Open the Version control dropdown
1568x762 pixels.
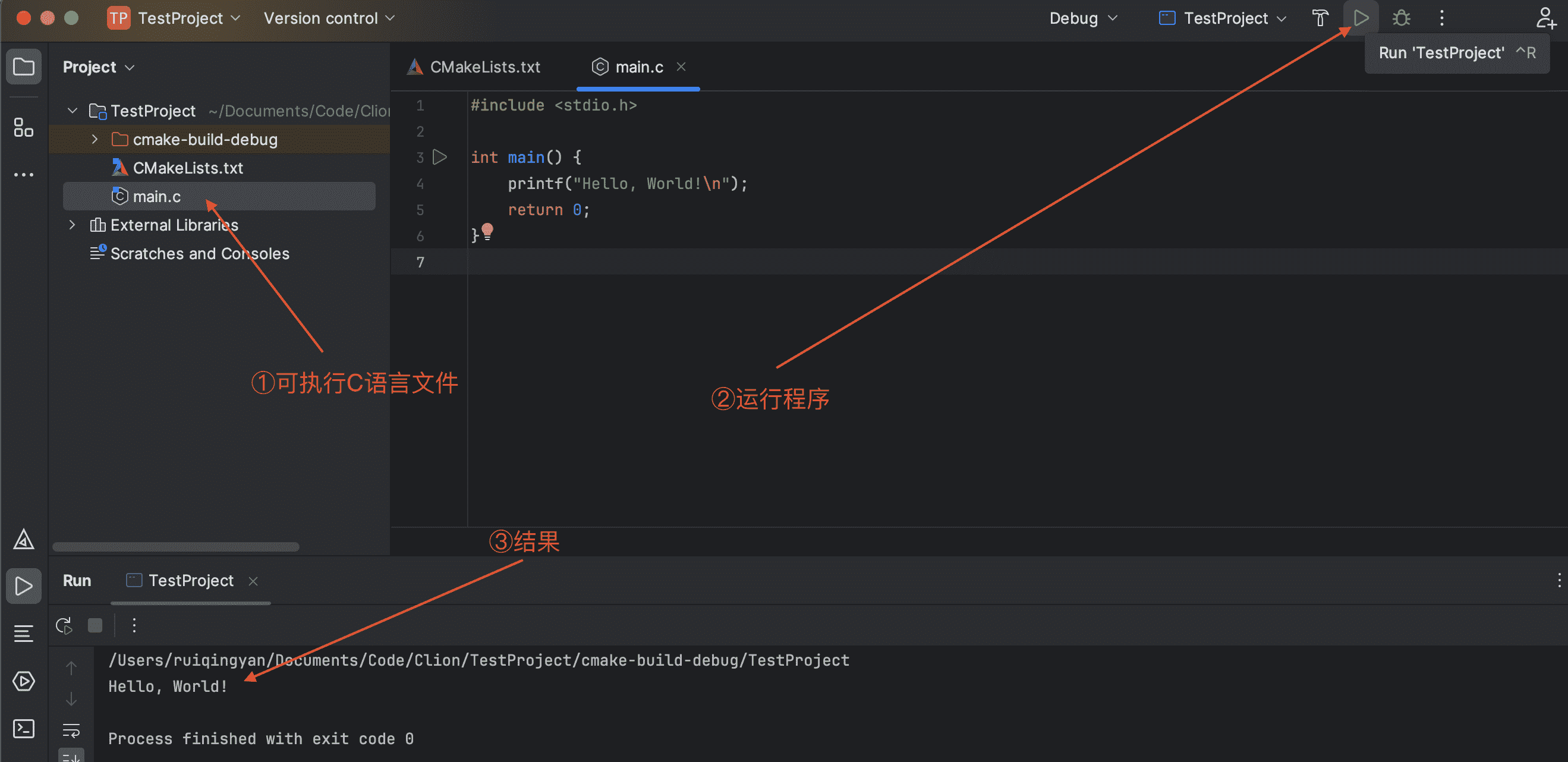pyautogui.click(x=329, y=18)
